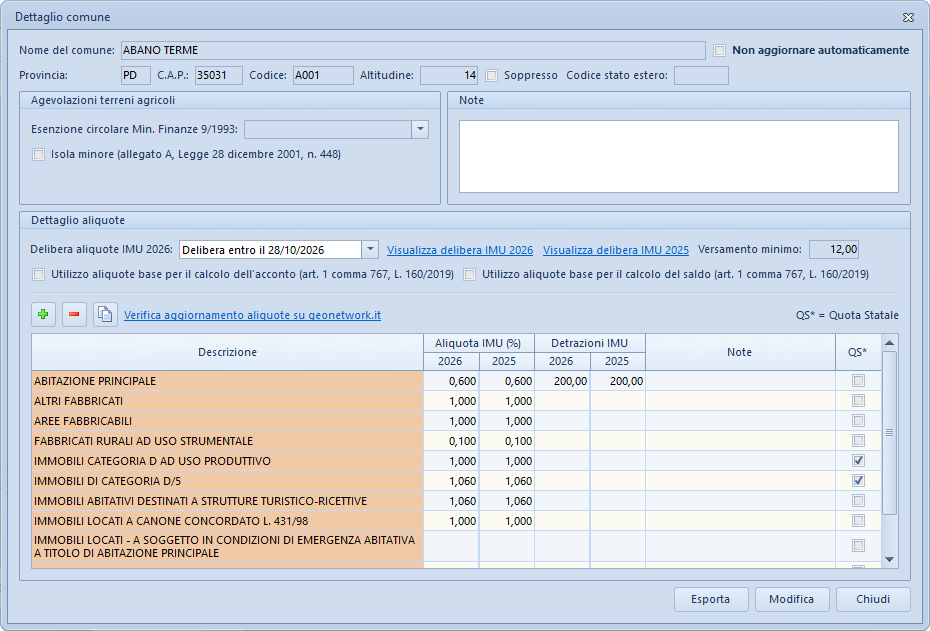Click inside the Note text area
930x631 pixels.
click(x=678, y=156)
